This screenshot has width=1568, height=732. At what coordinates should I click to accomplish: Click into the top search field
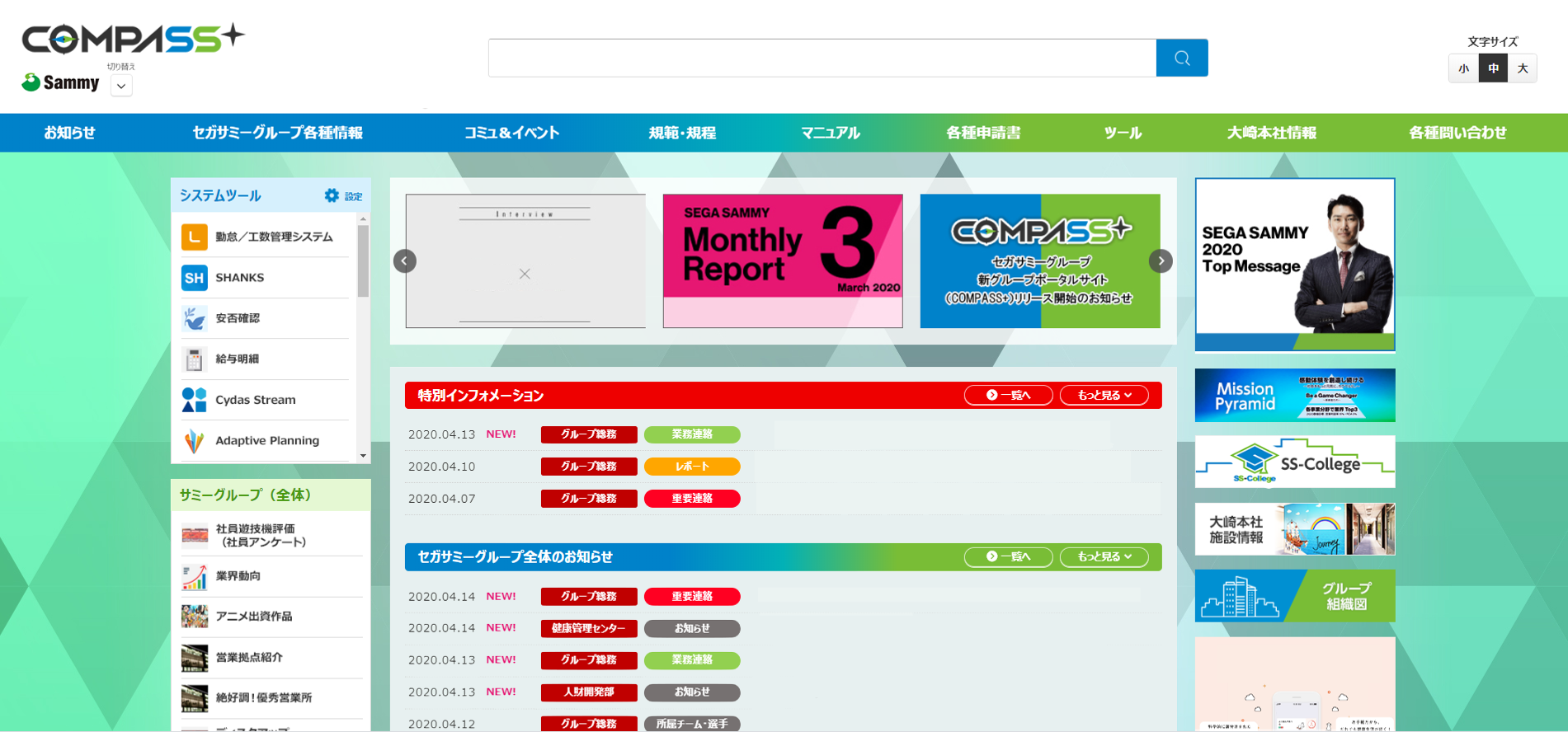pyautogui.click(x=822, y=58)
